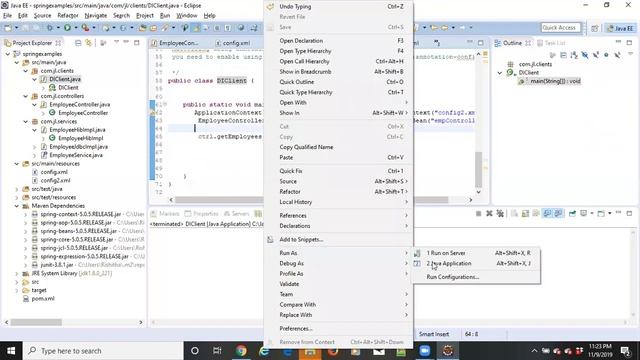Click the Zoom taskbar icon
This screenshot has width=640, height=360.
coord(424,351)
